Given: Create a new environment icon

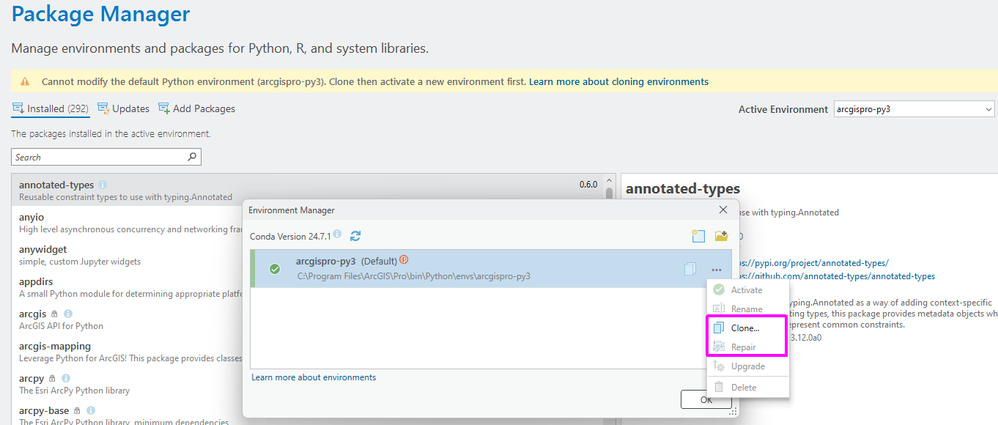Looking at the screenshot, I should (x=698, y=236).
